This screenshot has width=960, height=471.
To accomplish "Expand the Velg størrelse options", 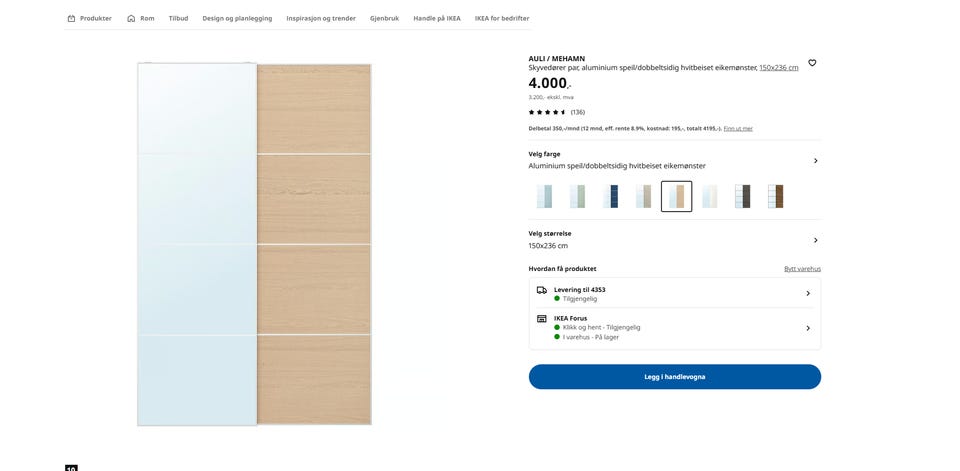I will pos(815,240).
